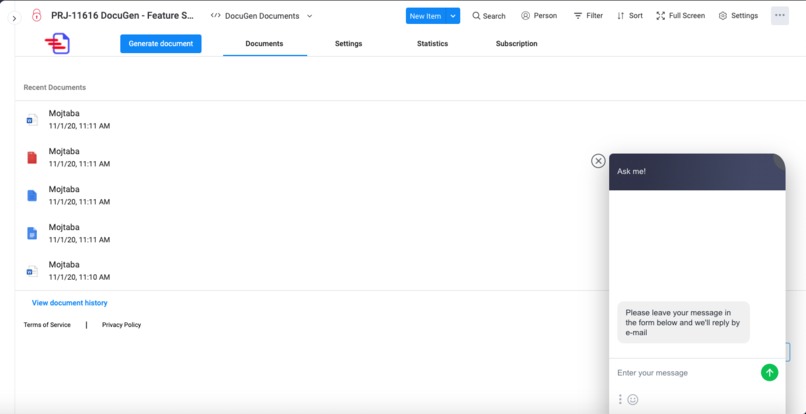The width and height of the screenshot is (806, 414).
Task: Open the Filter options
Action: point(589,16)
